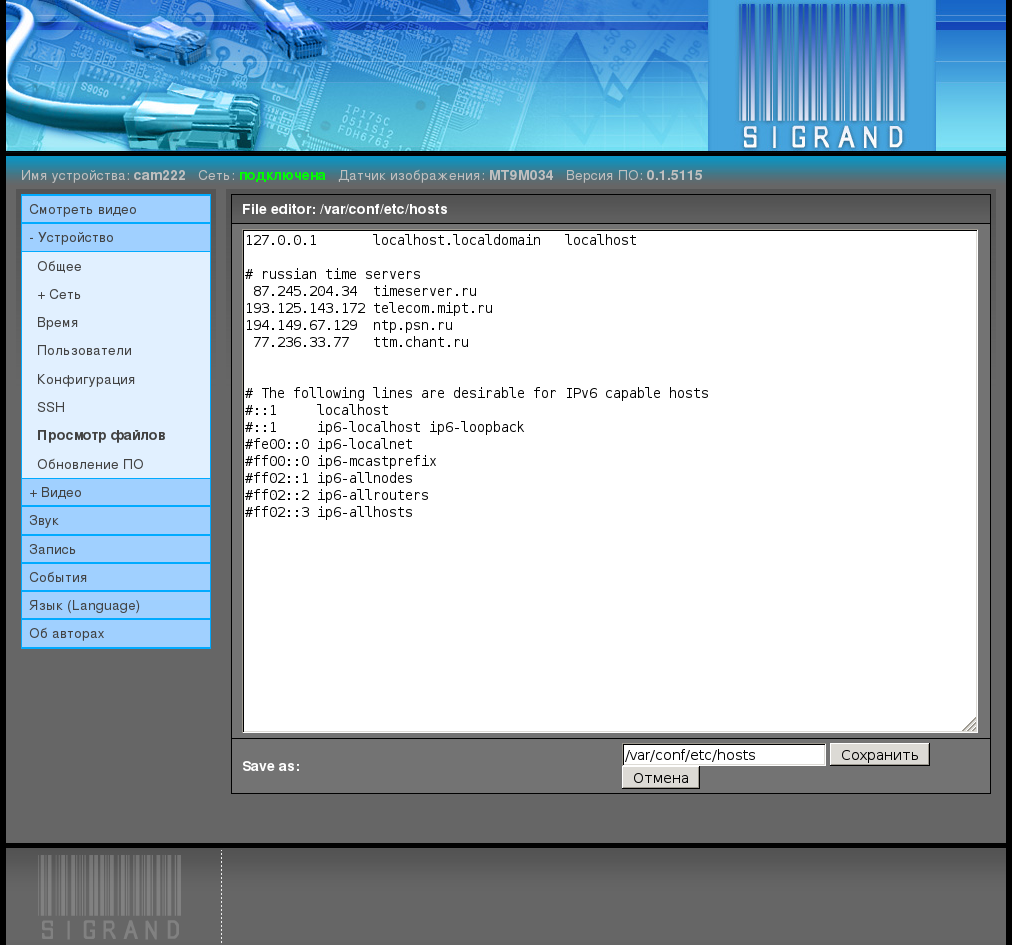The height and width of the screenshot is (945, 1012).
Task: Click the green подключена network status
Action: click(x=282, y=175)
